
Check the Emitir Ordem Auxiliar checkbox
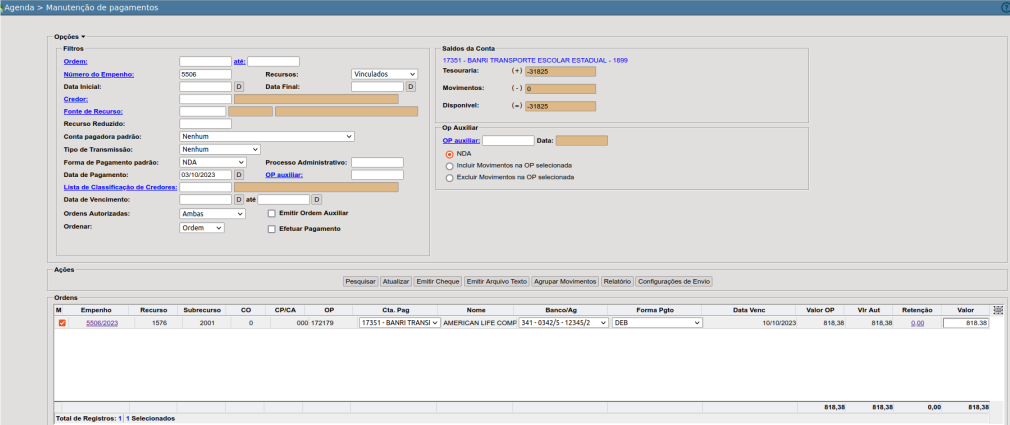pyautogui.click(x=271, y=213)
